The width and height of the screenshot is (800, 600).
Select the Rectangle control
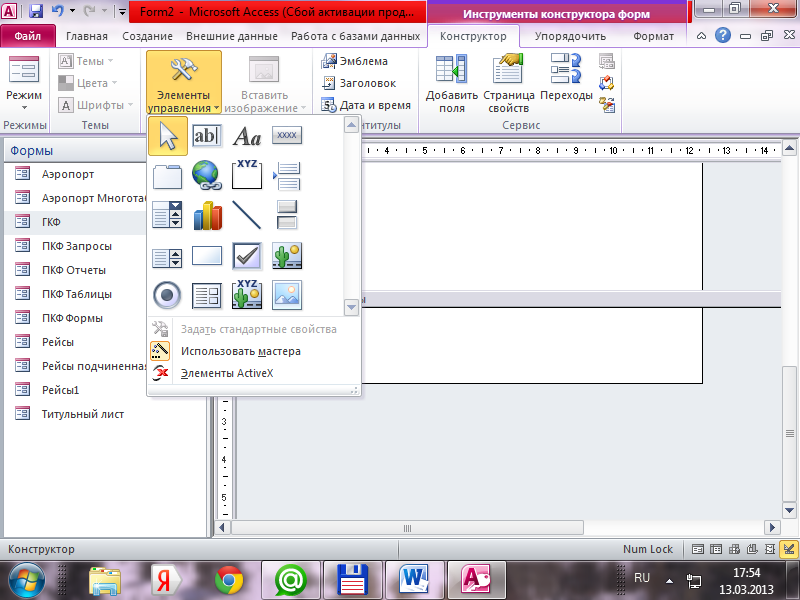pos(207,256)
